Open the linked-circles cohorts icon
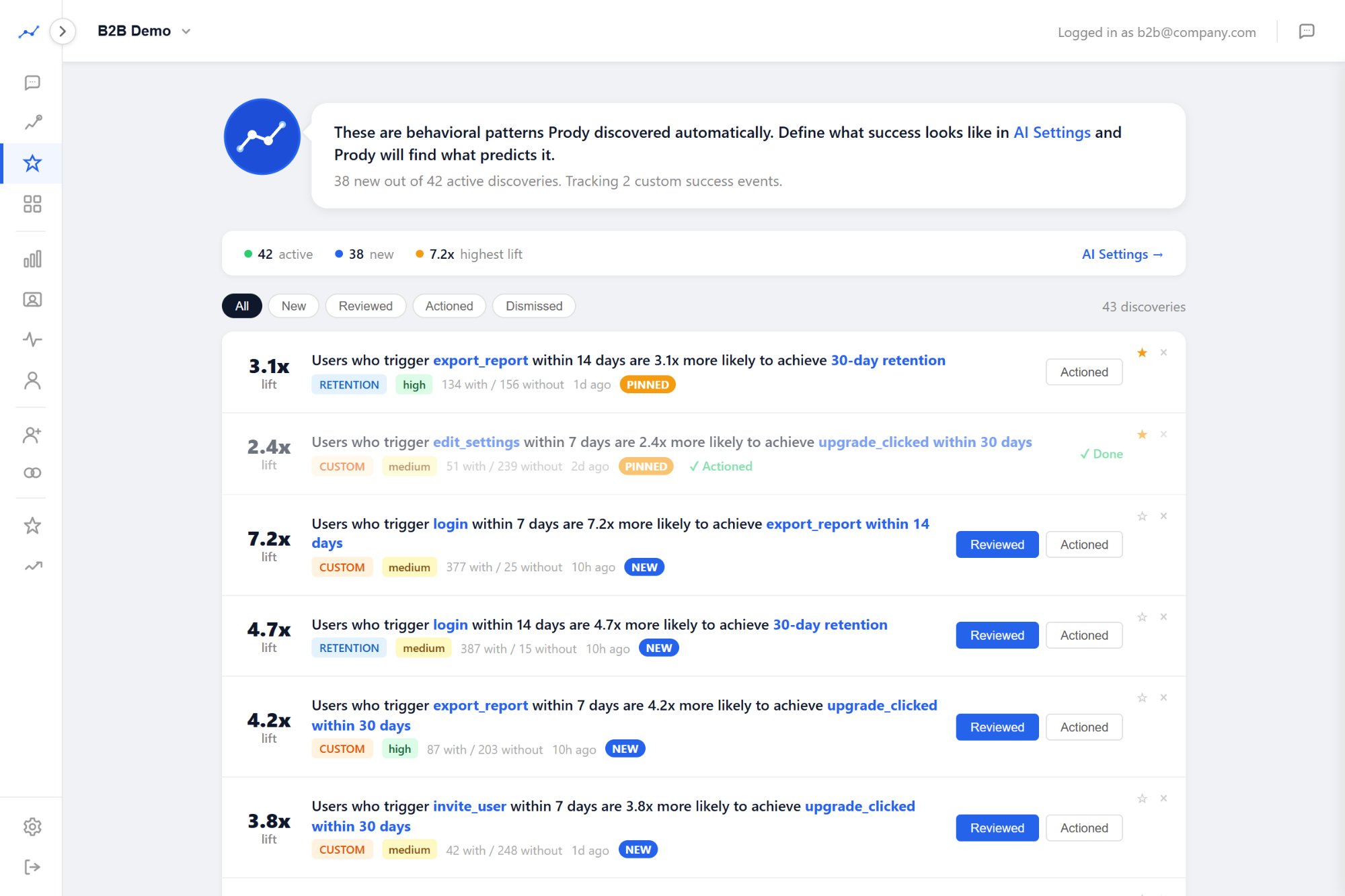 point(32,472)
